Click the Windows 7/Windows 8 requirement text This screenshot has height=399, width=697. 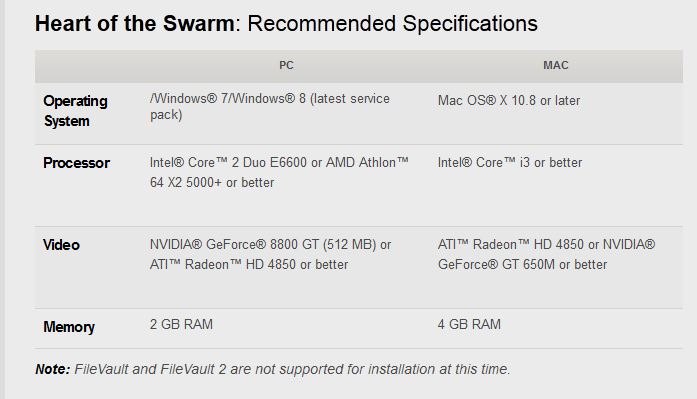[270, 107]
